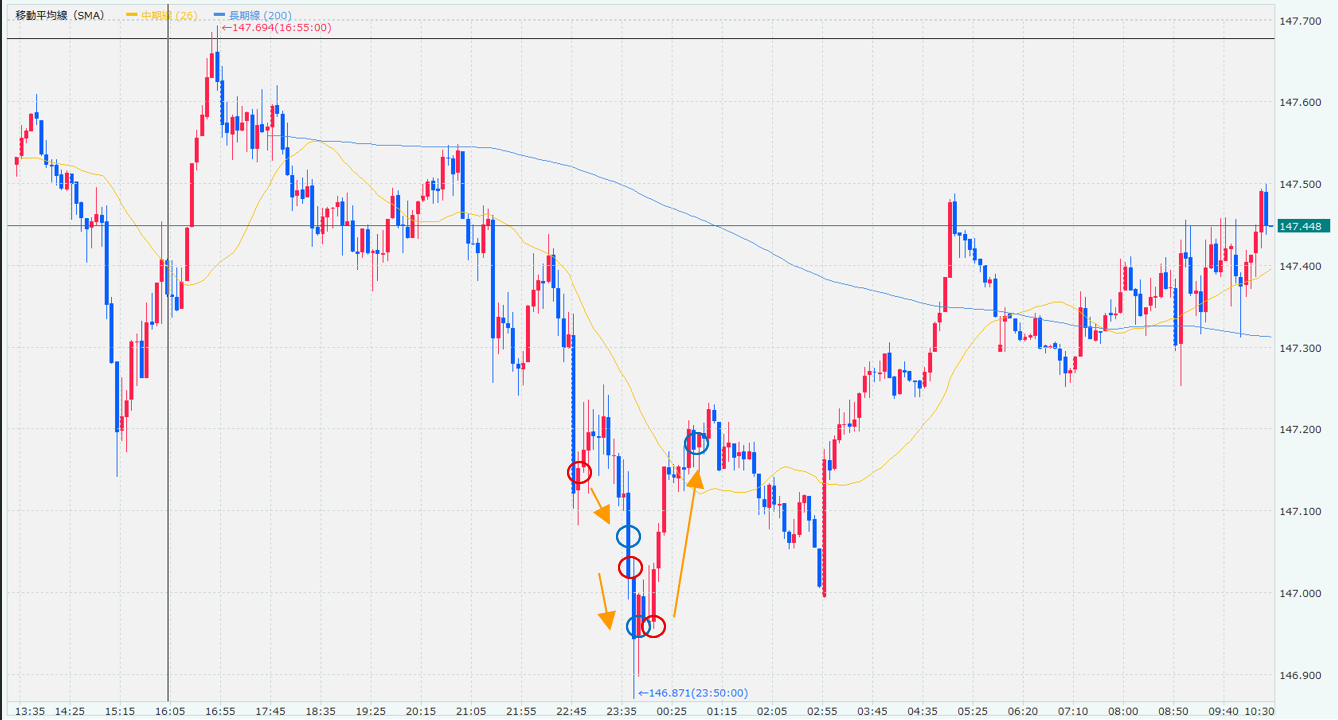Click the 10:30 time axis label
The width and height of the screenshot is (1338, 720).
[1260, 711]
